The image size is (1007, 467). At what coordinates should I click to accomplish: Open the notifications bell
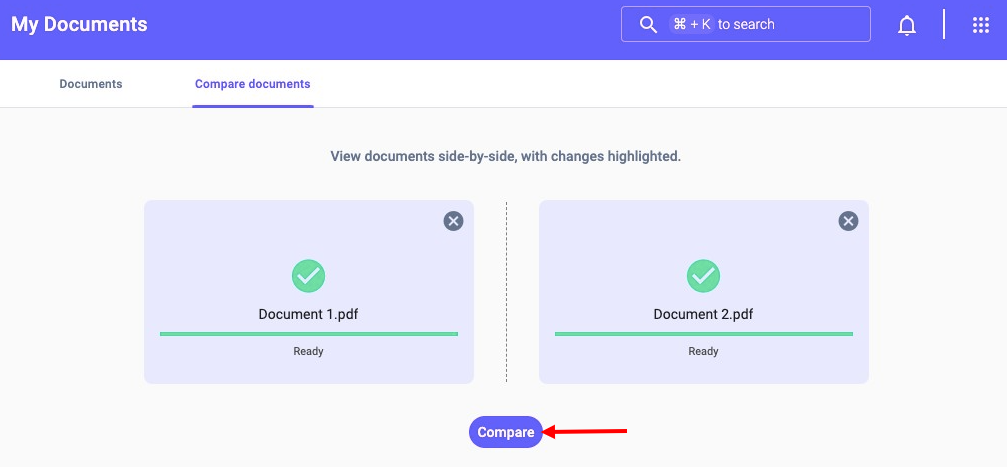click(x=907, y=26)
